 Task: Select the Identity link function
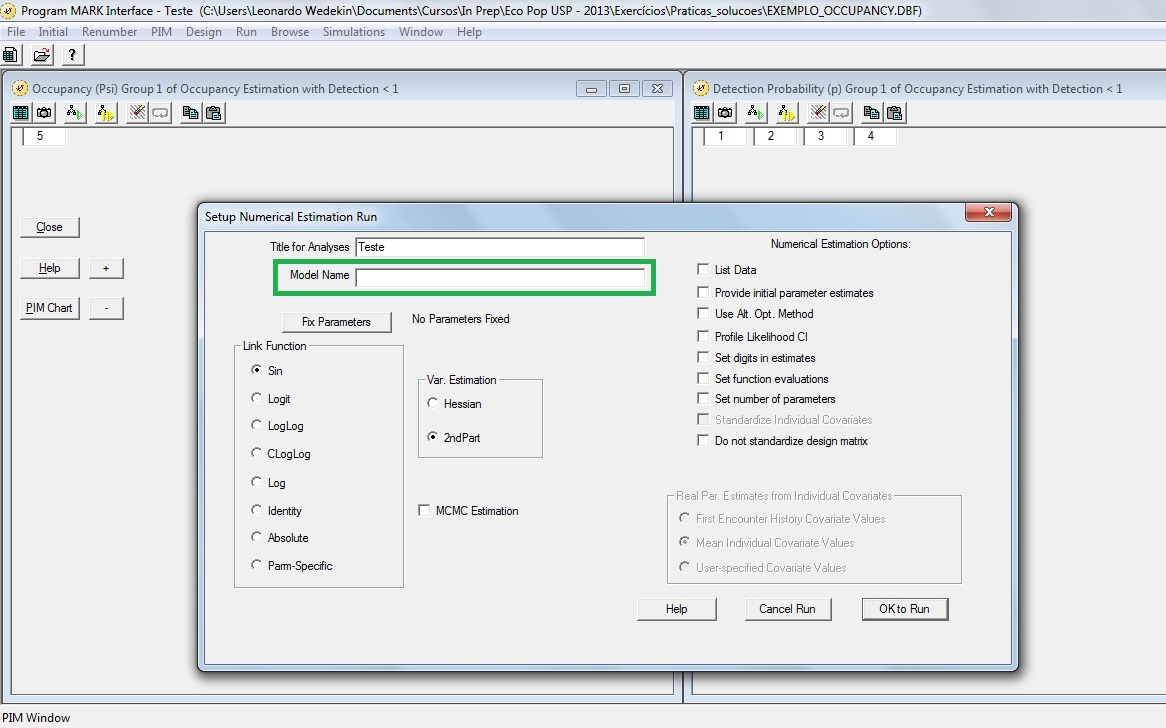click(x=257, y=509)
